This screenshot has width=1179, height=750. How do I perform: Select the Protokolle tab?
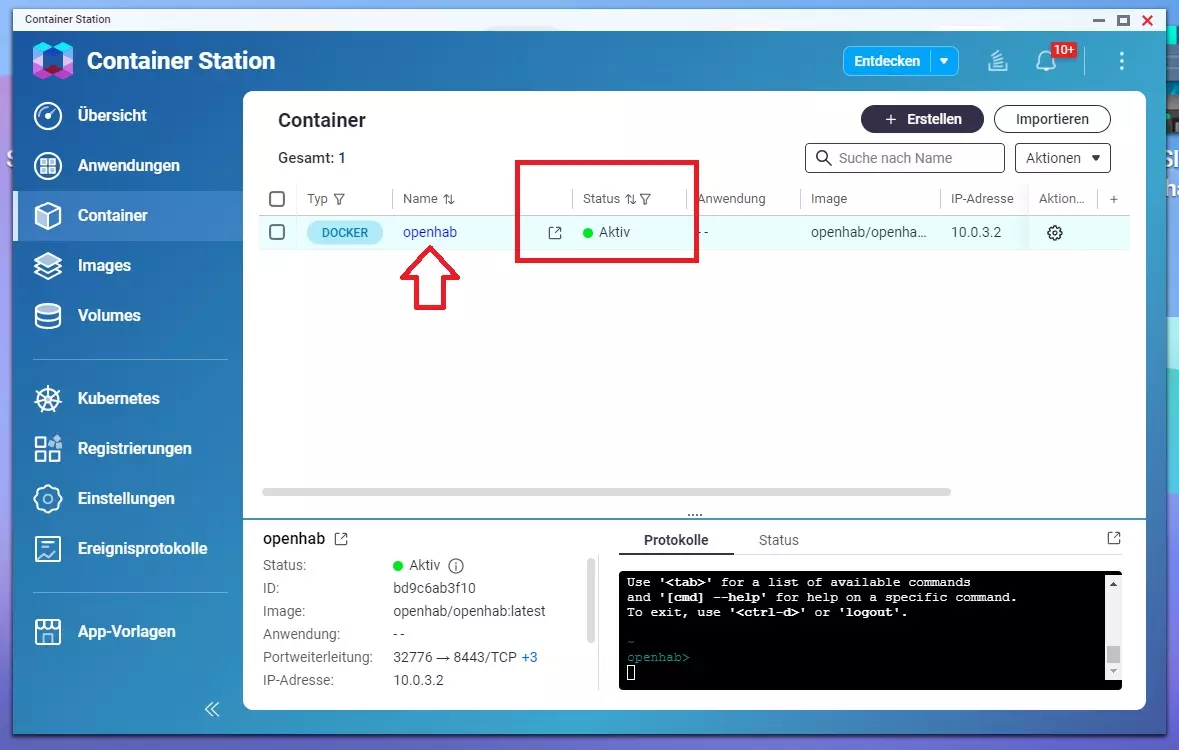675,540
